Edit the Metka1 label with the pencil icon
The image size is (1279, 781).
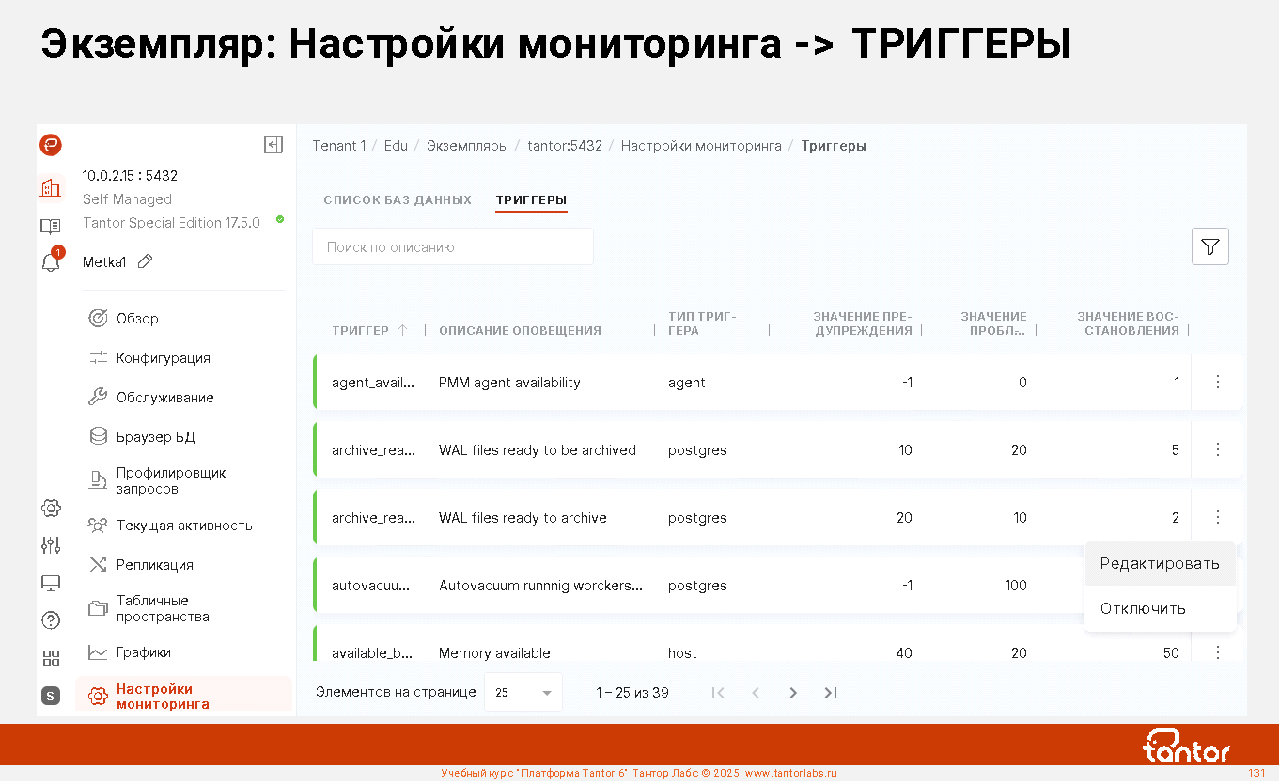(x=145, y=262)
